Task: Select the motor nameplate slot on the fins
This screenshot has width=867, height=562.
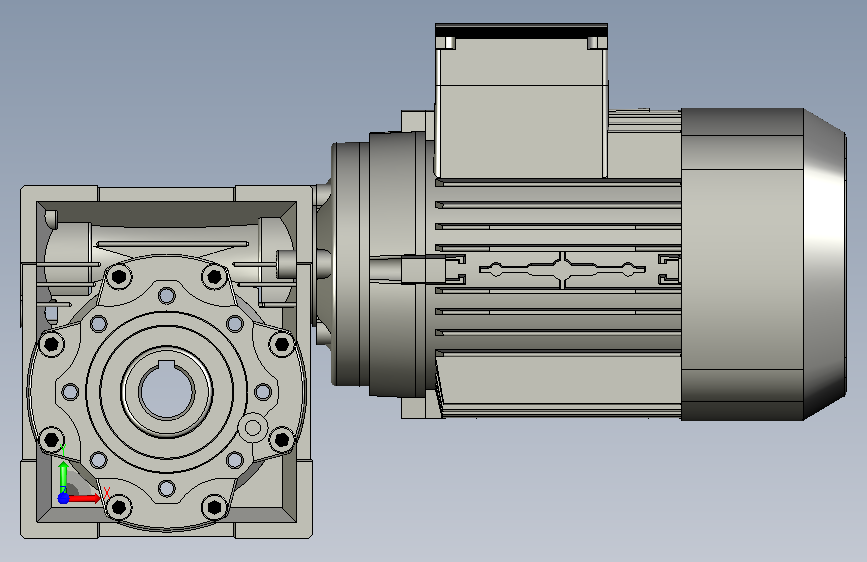Action: [562, 269]
